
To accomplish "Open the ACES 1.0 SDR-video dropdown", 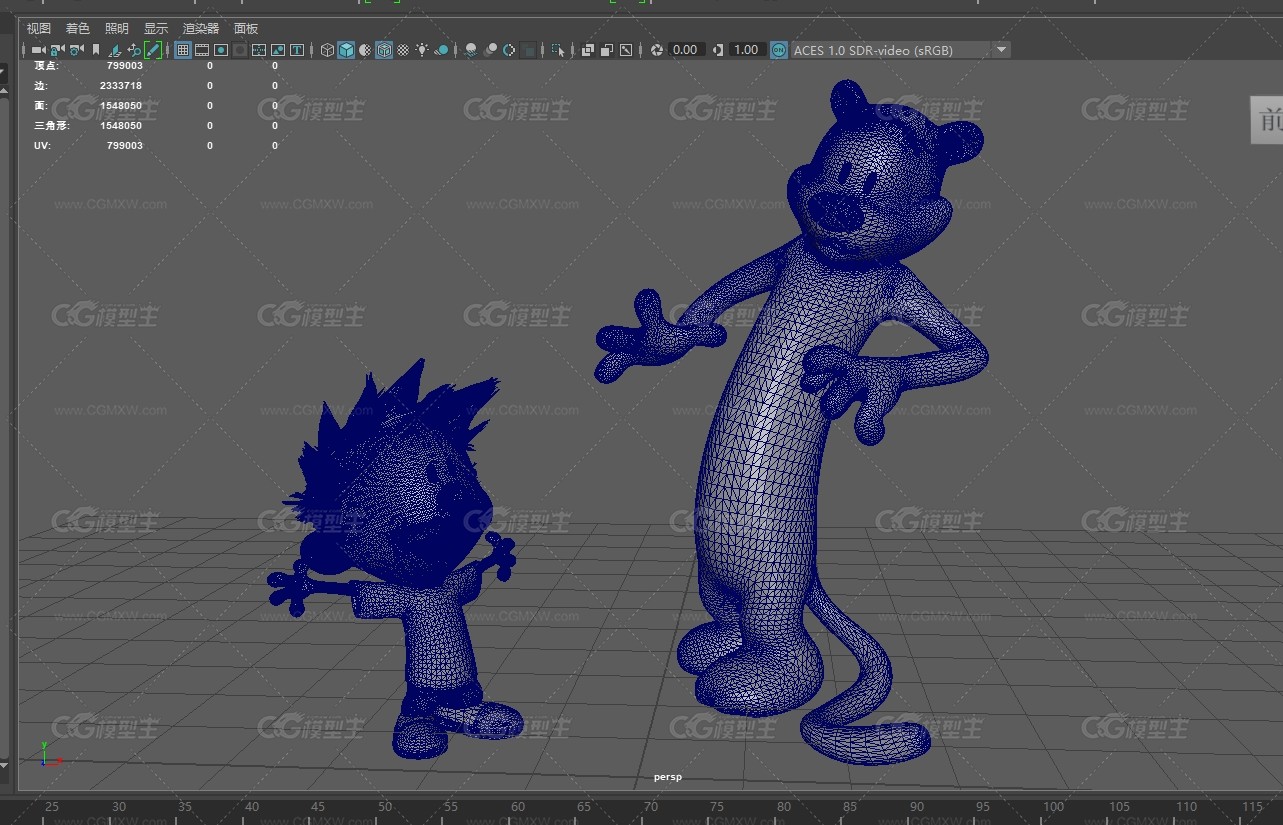I will [901, 50].
